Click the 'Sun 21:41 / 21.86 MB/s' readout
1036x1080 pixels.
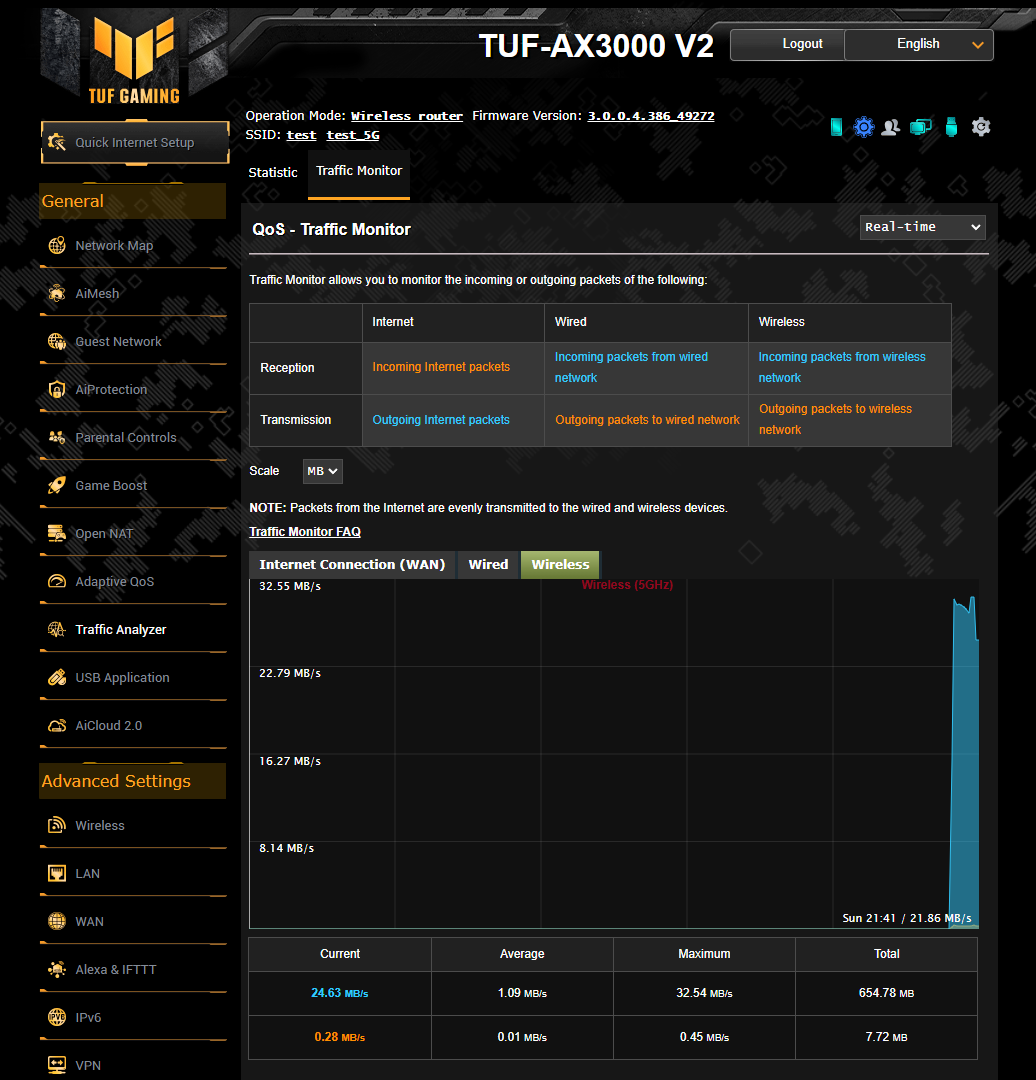906,918
